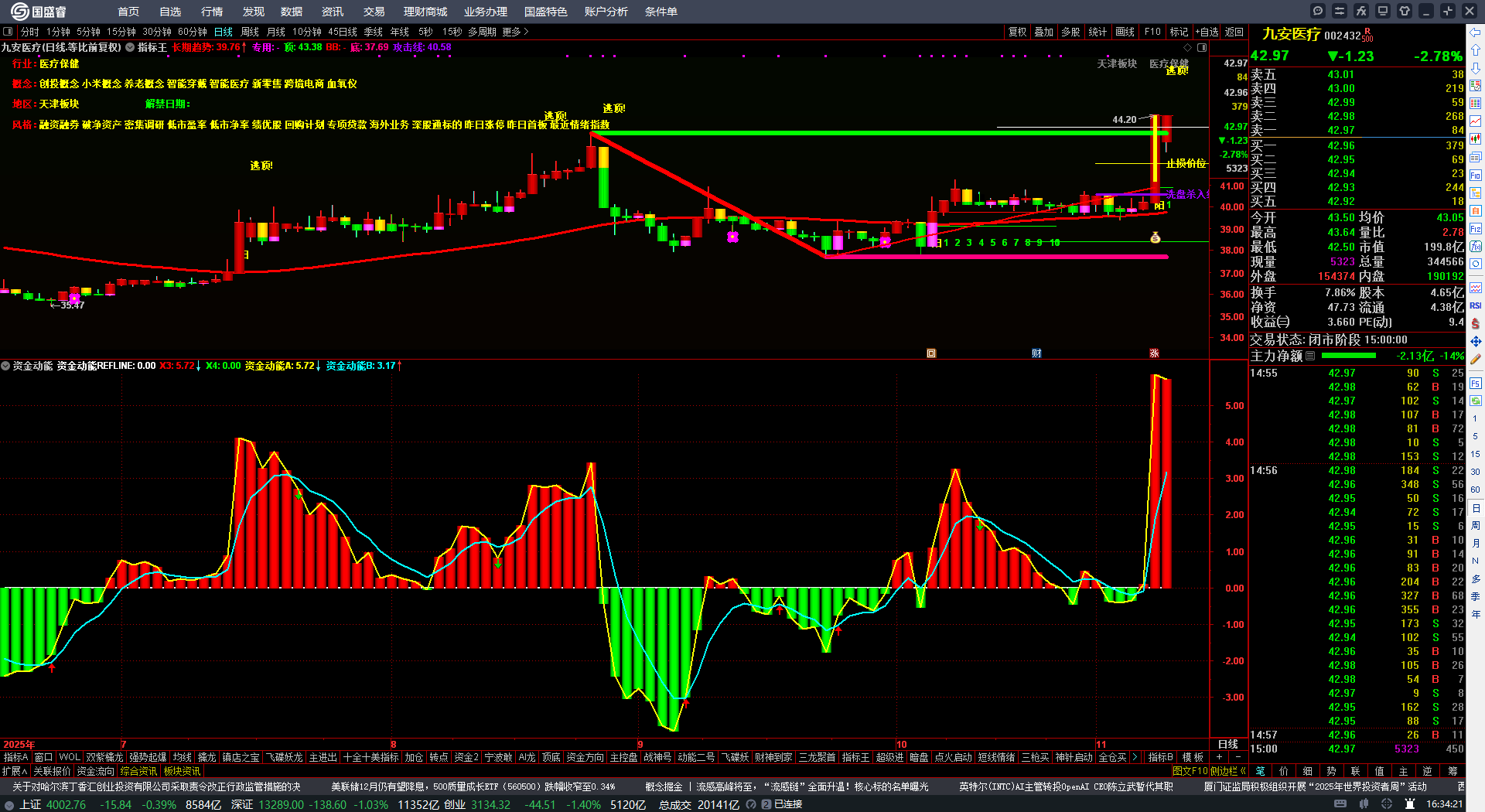Toggle the 势 trend view
This screenshot has width=1485, height=812.
click(1331, 771)
